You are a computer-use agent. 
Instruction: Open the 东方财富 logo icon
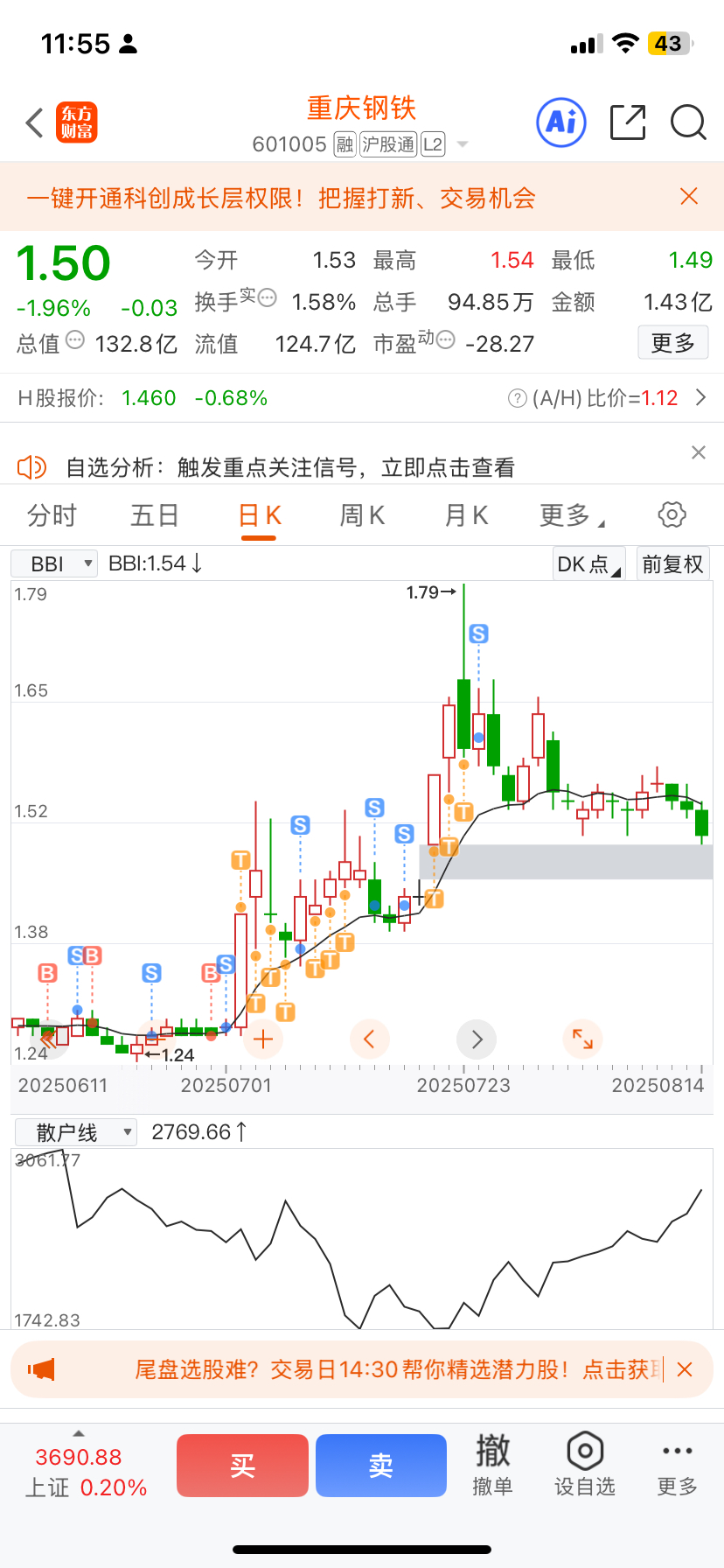(77, 122)
